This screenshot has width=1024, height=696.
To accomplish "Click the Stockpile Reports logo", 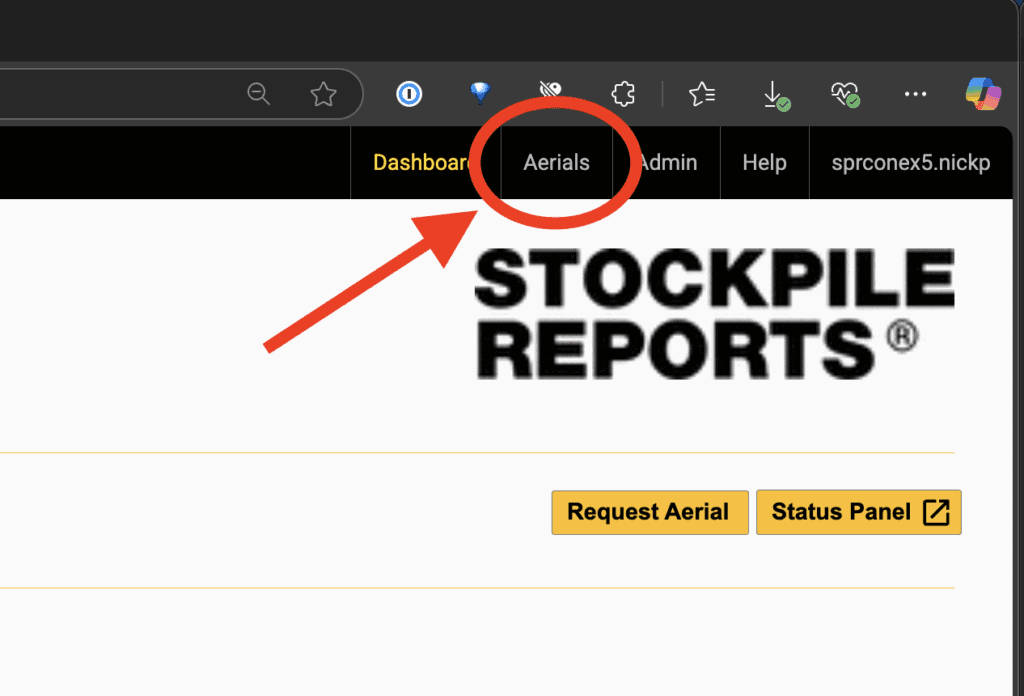I will (713, 313).
